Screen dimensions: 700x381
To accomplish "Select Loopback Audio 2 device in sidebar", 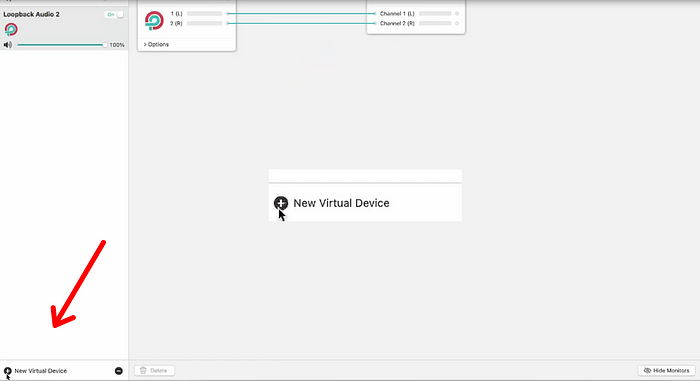I will (x=64, y=29).
